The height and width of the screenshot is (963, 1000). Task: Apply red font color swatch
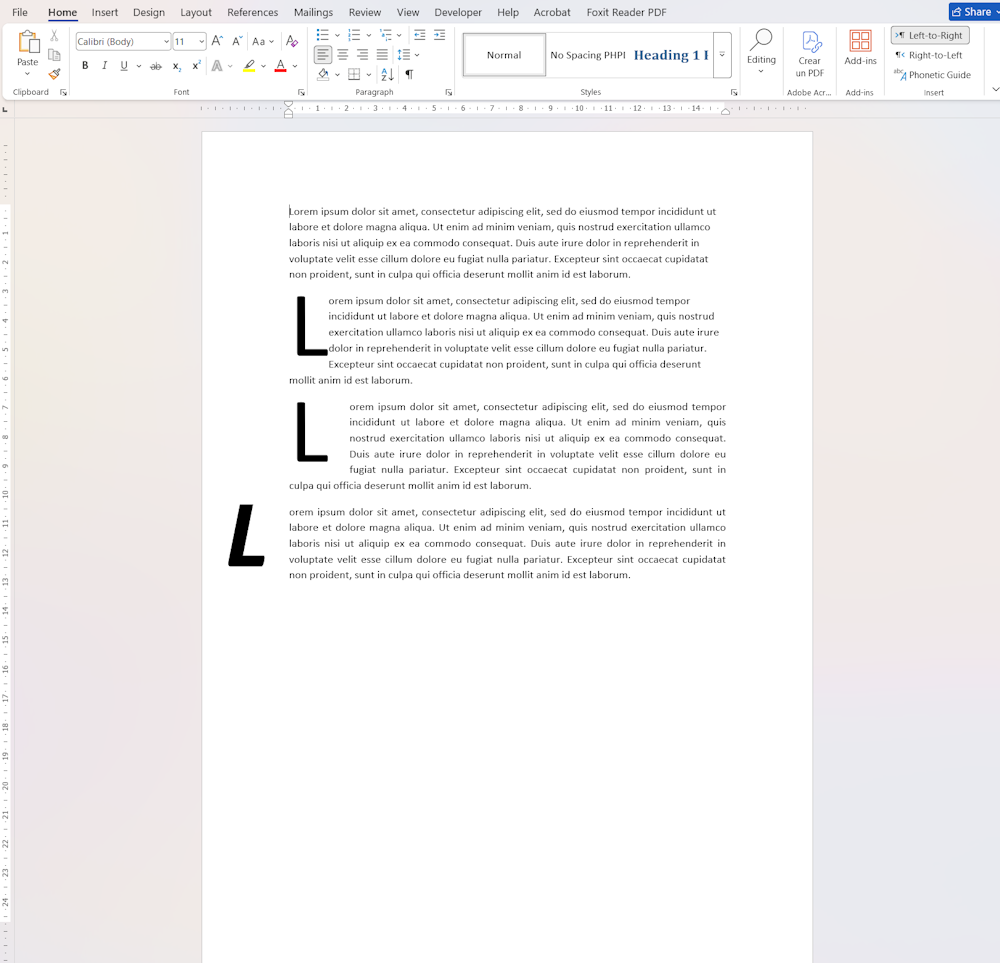pos(280,66)
